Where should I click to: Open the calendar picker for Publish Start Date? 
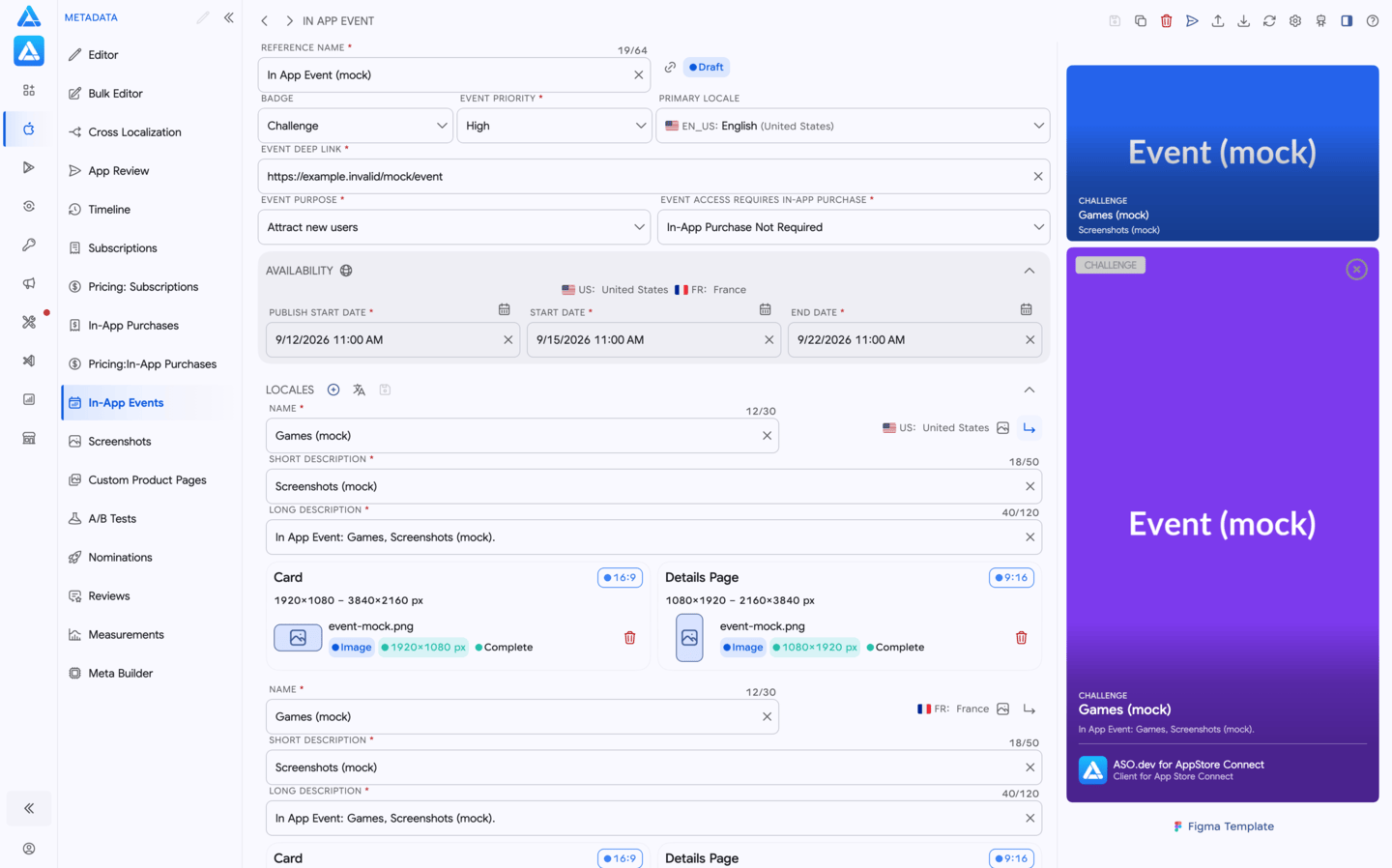[504, 309]
